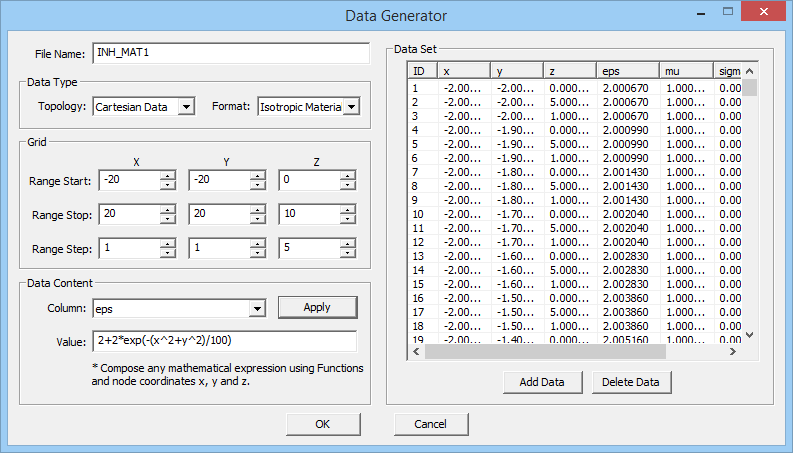Decrease the X Range Step value
Screen dimensions: 793x453
click(x=166, y=254)
